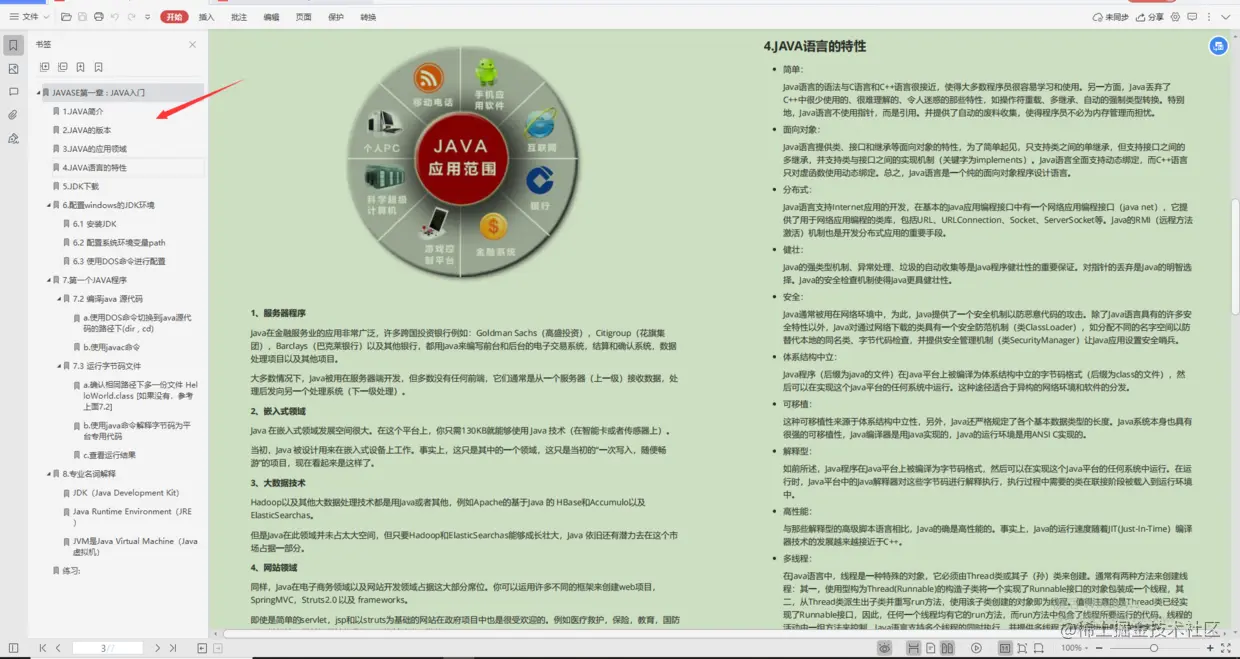The width and height of the screenshot is (1240, 659).
Task: Go to next page arrow
Action: click(x=157, y=648)
